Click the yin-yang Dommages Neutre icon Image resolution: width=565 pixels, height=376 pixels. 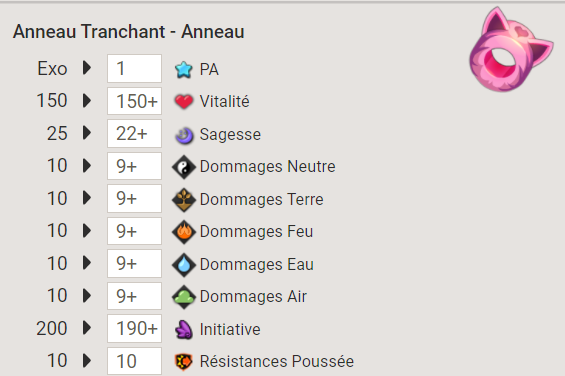(x=184, y=167)
